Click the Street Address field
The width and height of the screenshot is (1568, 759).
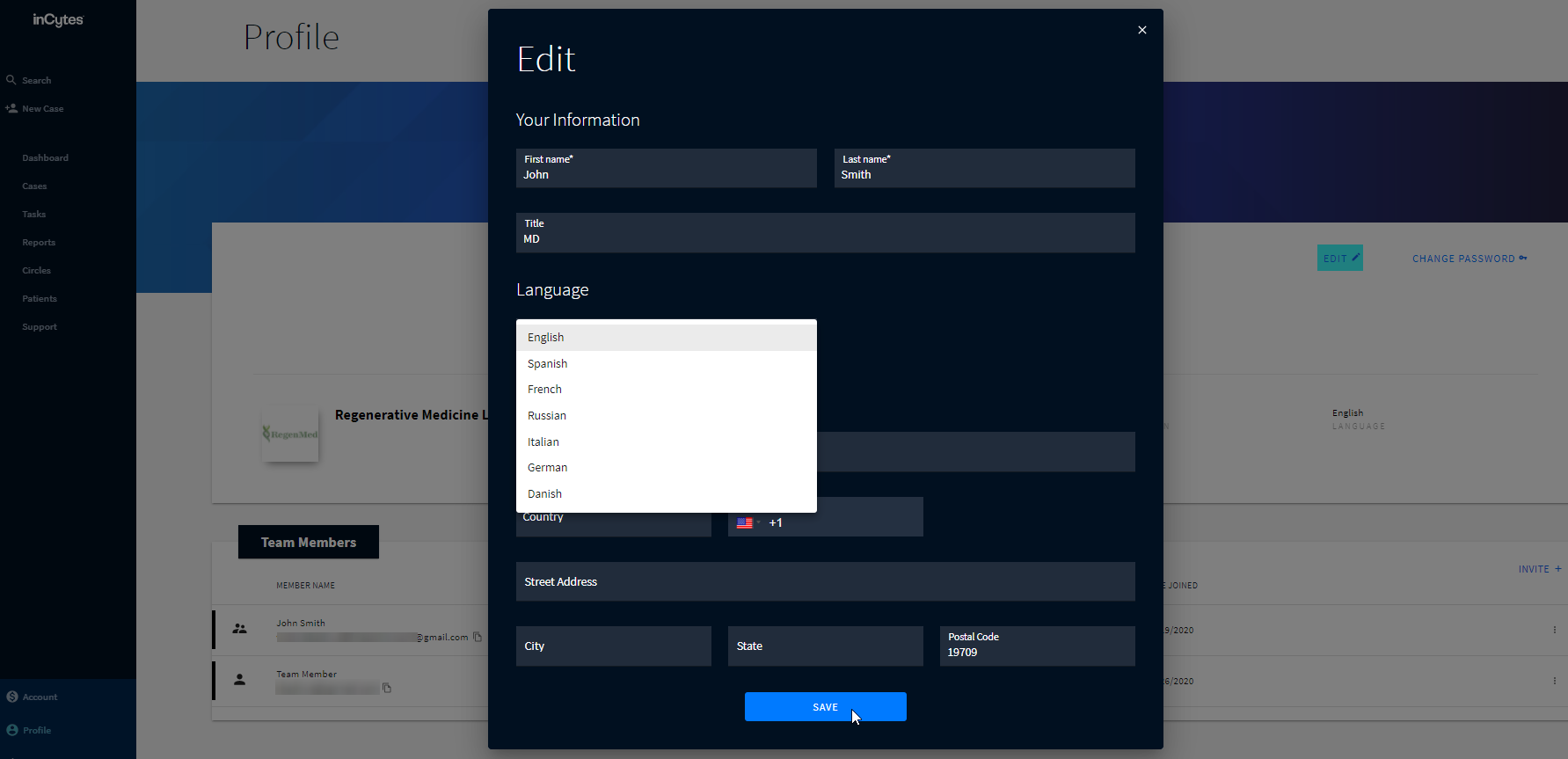tap(825, 582)
